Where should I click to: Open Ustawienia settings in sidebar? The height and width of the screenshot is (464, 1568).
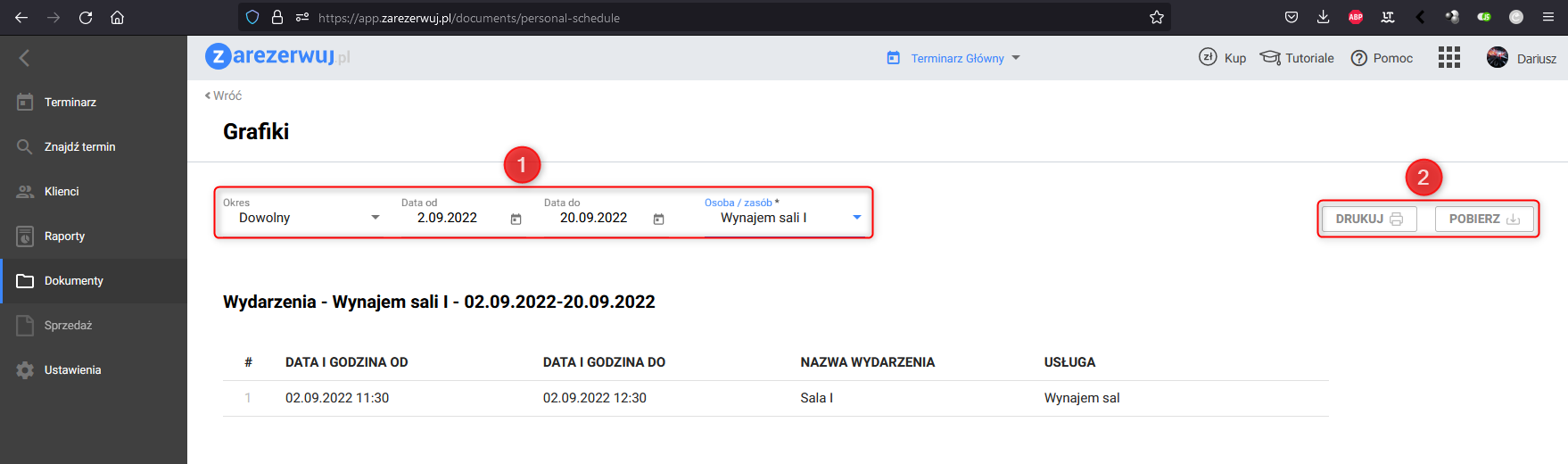[x=72, y=370]
